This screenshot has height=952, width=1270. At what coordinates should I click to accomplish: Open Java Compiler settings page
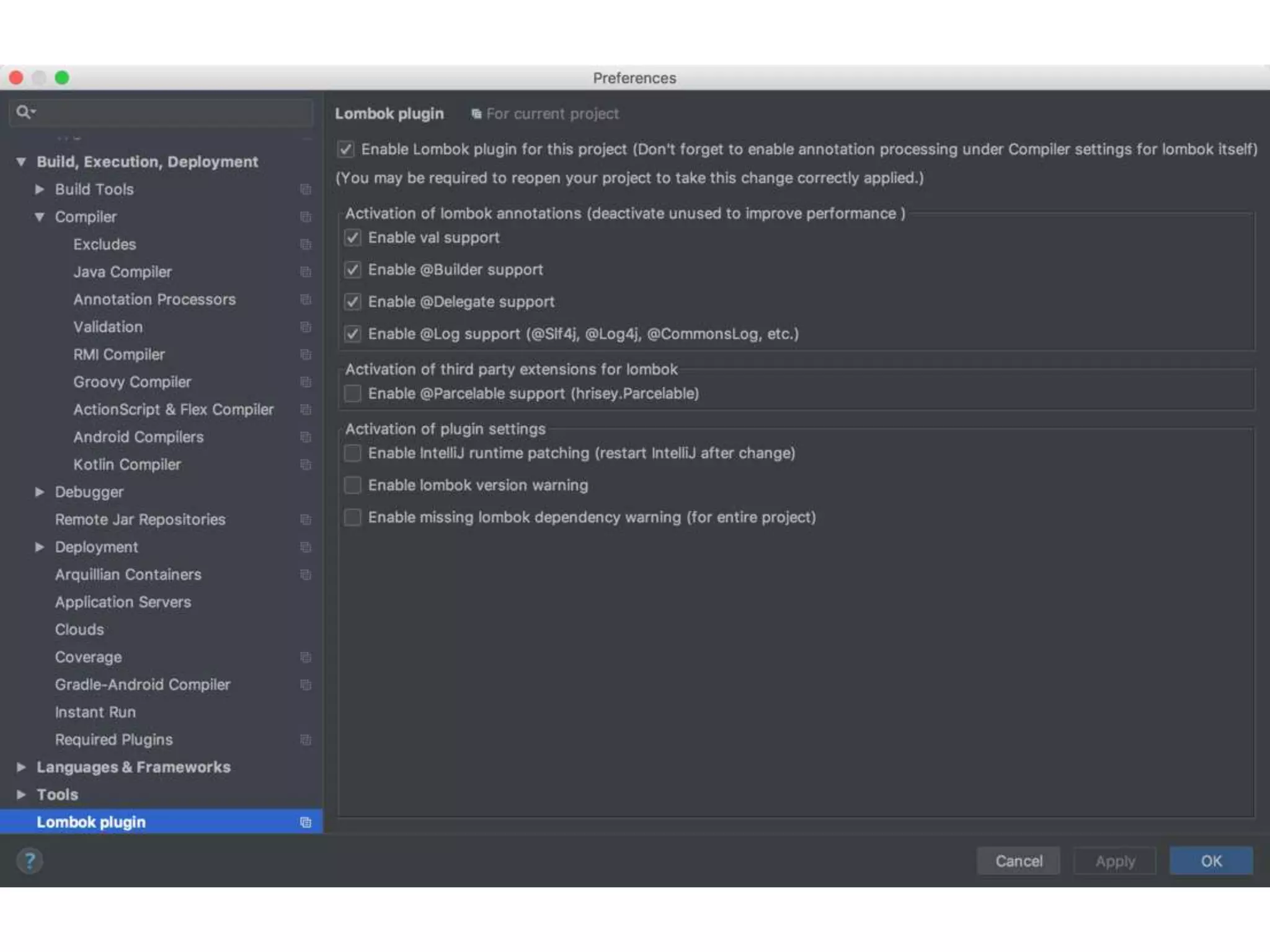pos(122,272)
